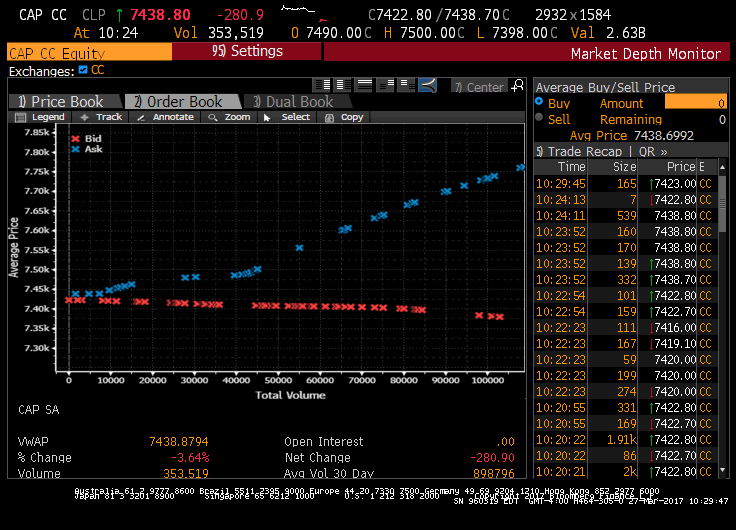Viewport: 736px width, 530px height.
Task: Click the Avg Vol 30 Day value 898796
Action: (x=494, y=473)
